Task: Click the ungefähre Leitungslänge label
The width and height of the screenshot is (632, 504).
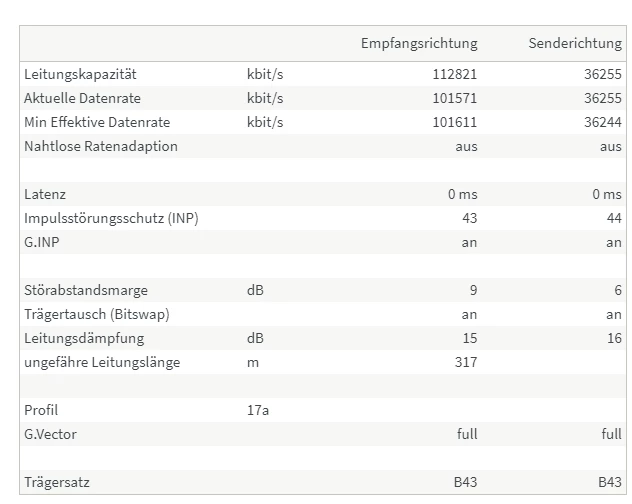Action: click(x=102, y=362)
